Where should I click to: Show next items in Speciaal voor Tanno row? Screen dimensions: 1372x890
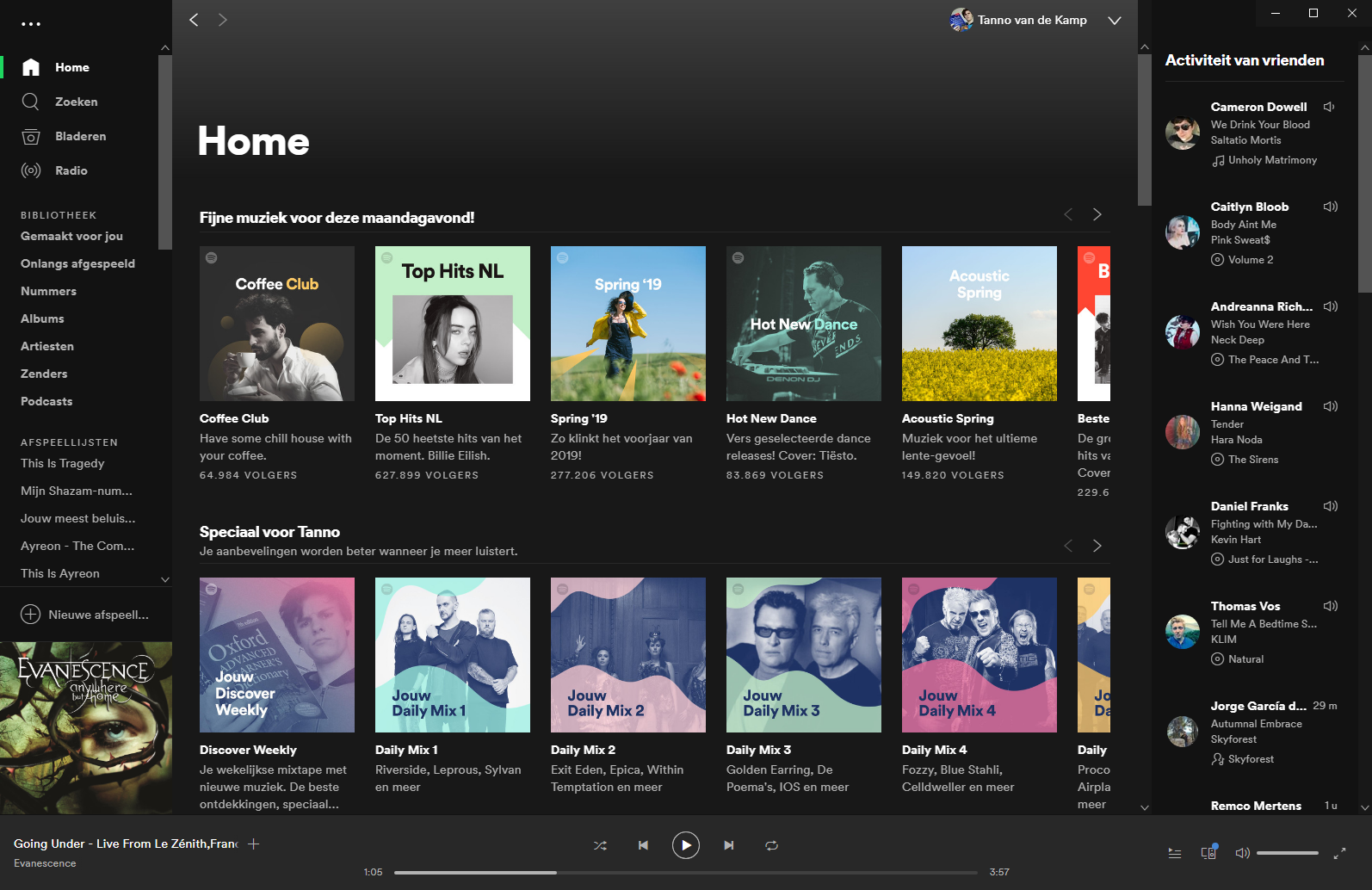coord(1097,546)
